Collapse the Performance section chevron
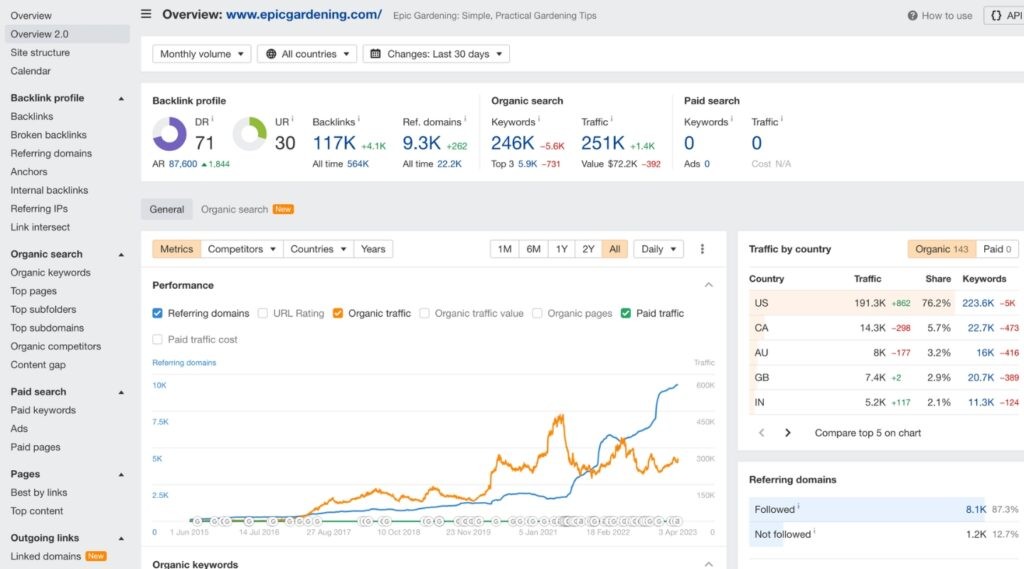 coord(709,285)
